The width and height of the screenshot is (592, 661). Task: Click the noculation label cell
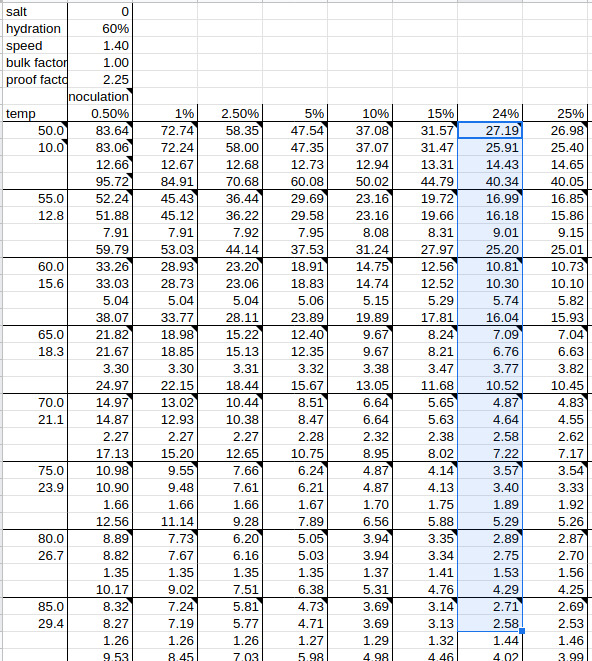coord(100,97)
